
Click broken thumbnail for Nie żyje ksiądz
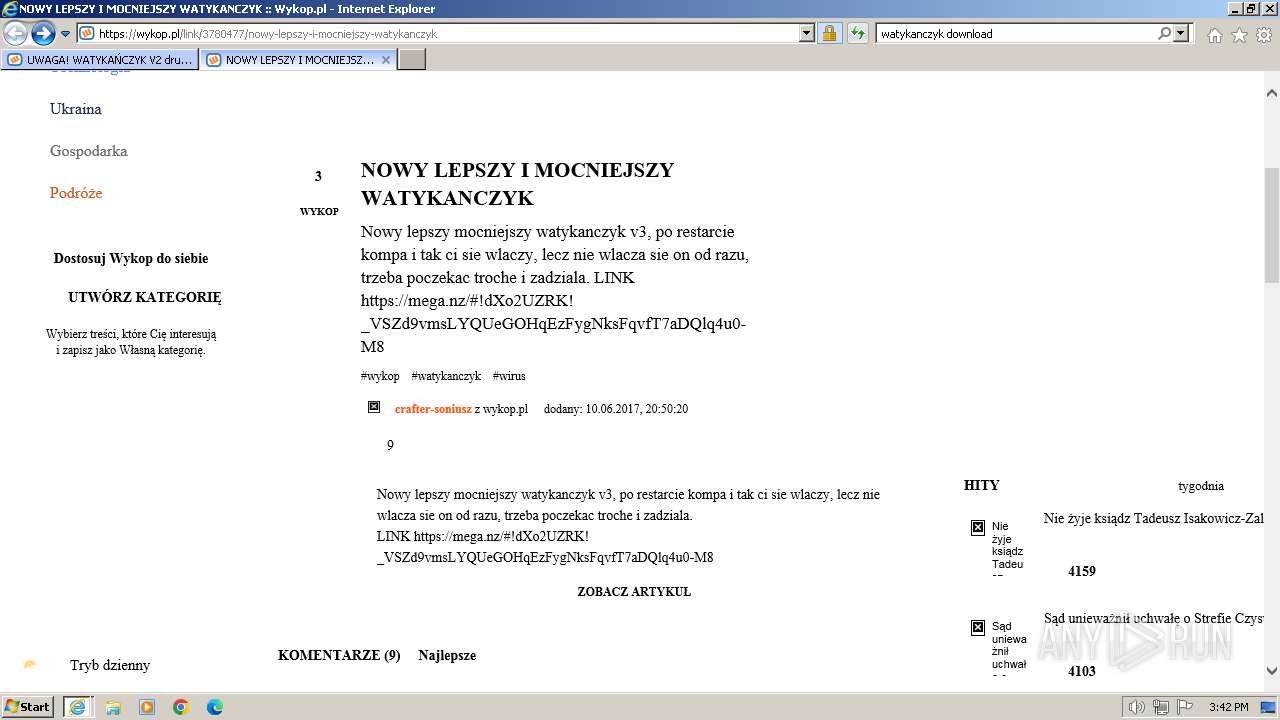[x=978, y=528]
